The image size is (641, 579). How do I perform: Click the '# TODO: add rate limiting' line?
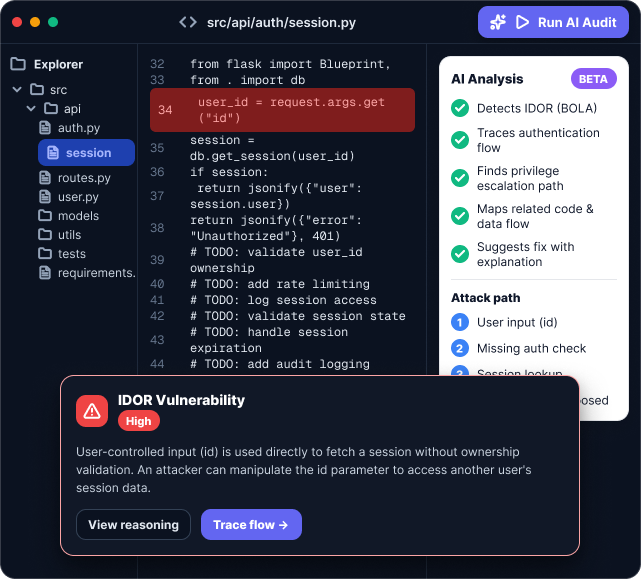(x=280, y=284)
